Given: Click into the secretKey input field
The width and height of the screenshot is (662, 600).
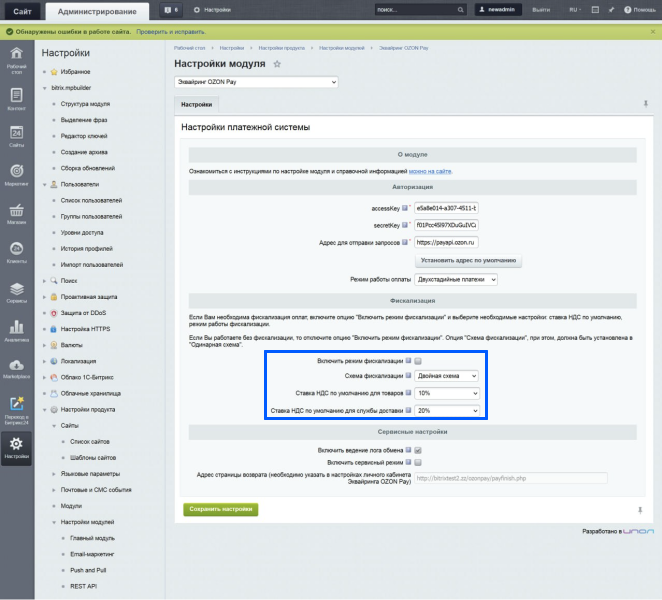Looking at the screenshot, I should click(446, 225).
